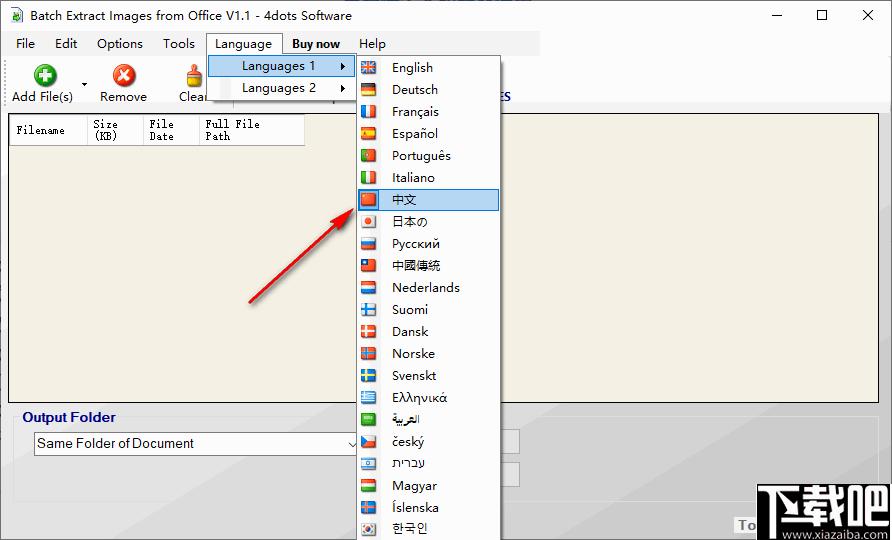892x540 pixels.
Task: Click the German flag icon beside Deutsch
Action: click(369, 89)
